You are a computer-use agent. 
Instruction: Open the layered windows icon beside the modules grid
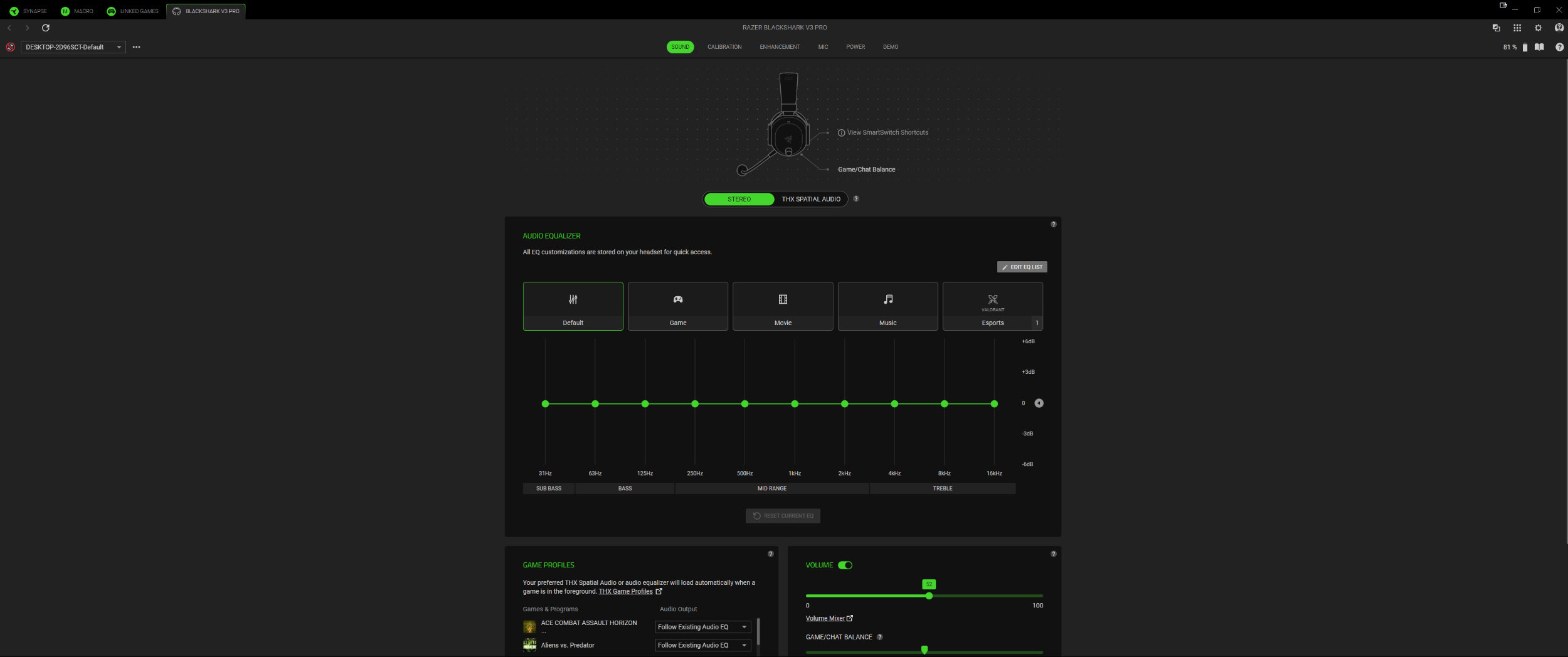[x=1496, y=28]
